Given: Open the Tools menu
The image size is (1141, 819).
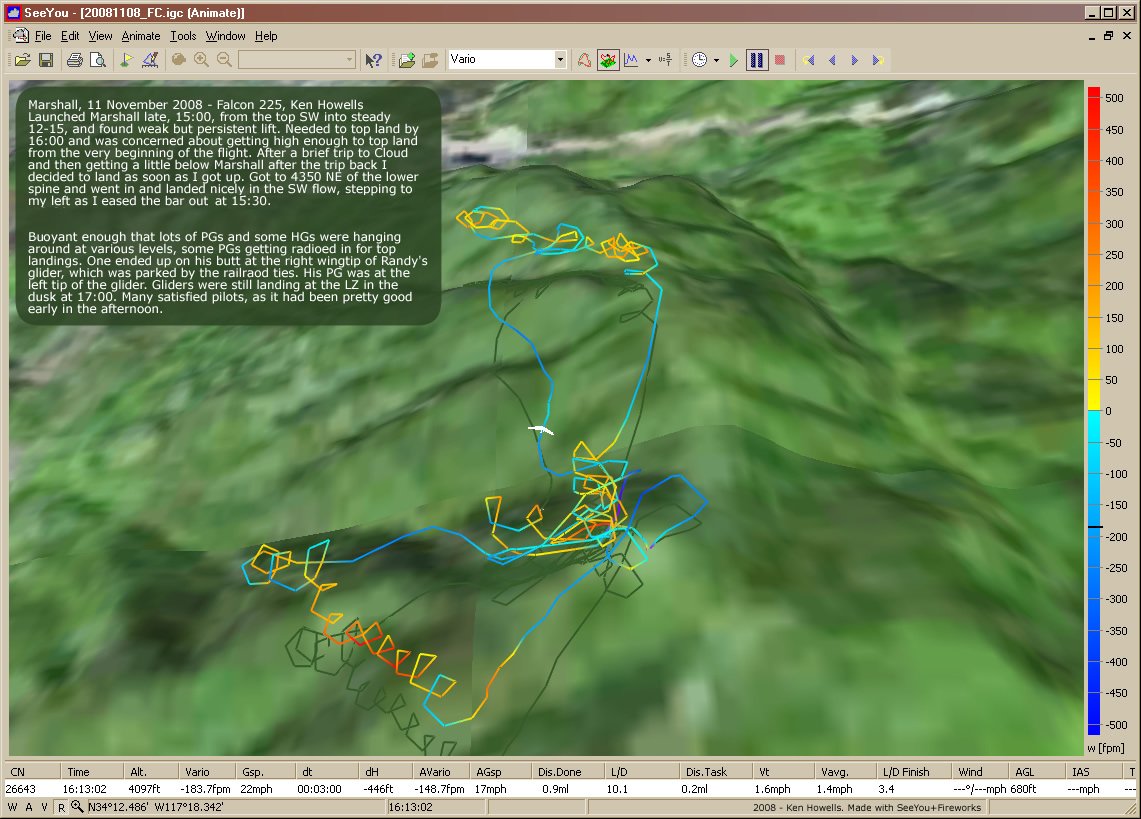Looking at the screenshot, I should 183,36.
